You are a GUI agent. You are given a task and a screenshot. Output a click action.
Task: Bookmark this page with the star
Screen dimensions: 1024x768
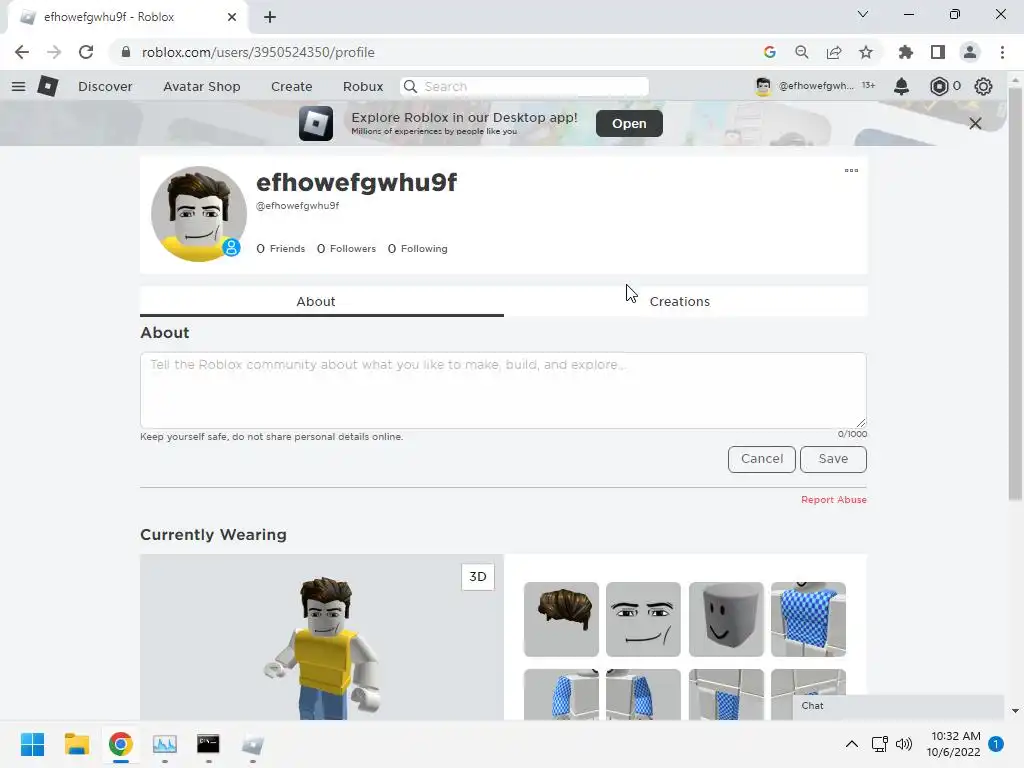point(866,52)
